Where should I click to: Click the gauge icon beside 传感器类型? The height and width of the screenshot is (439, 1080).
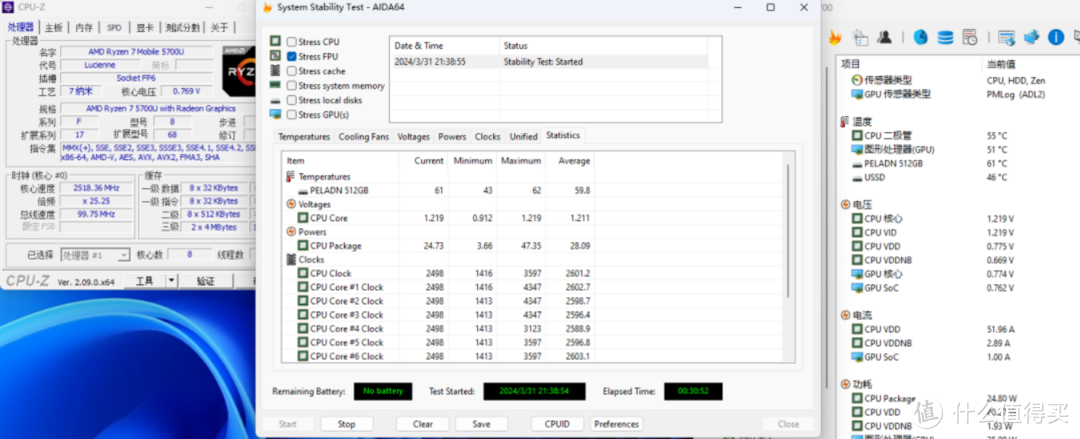coord(857,80)
